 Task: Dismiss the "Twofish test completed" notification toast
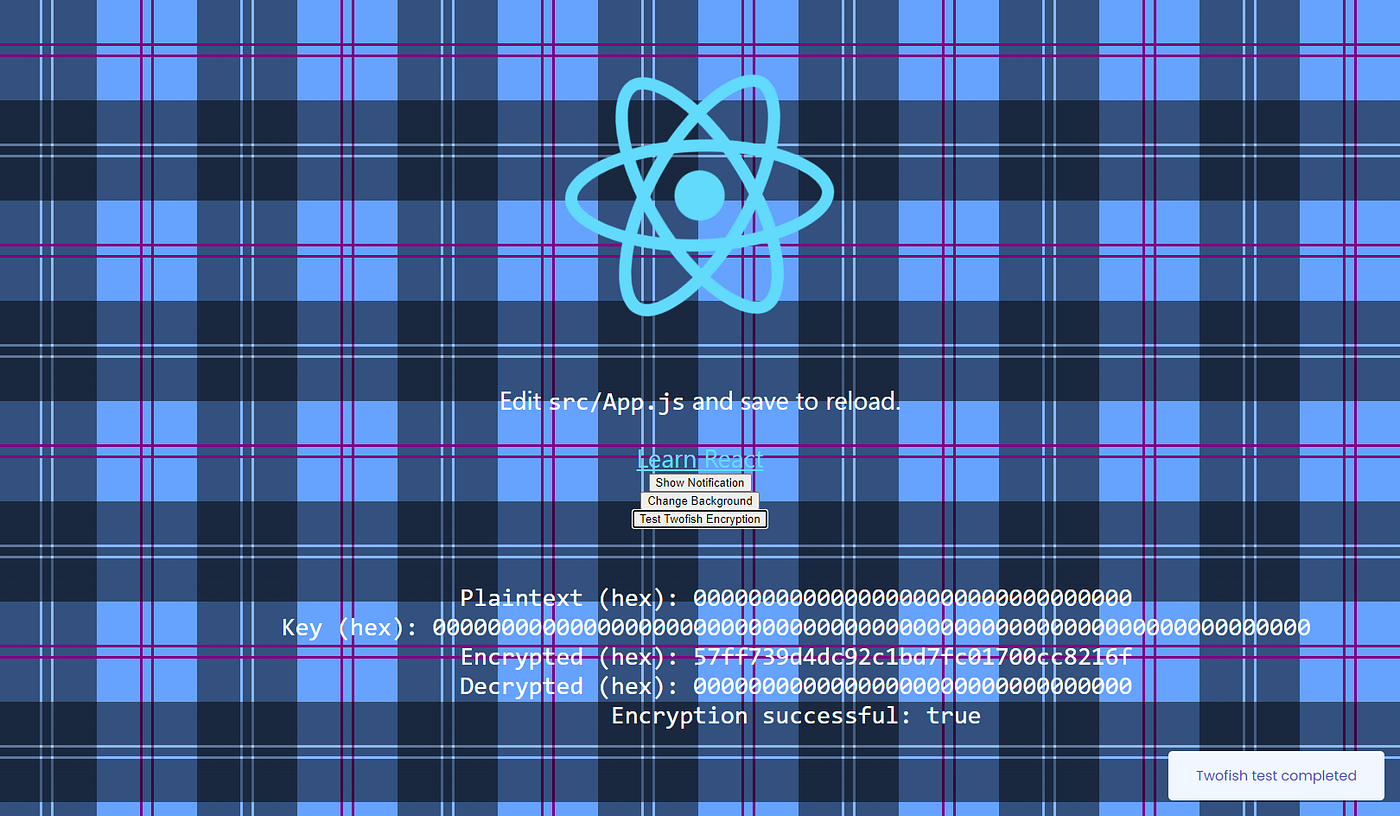1276,775
